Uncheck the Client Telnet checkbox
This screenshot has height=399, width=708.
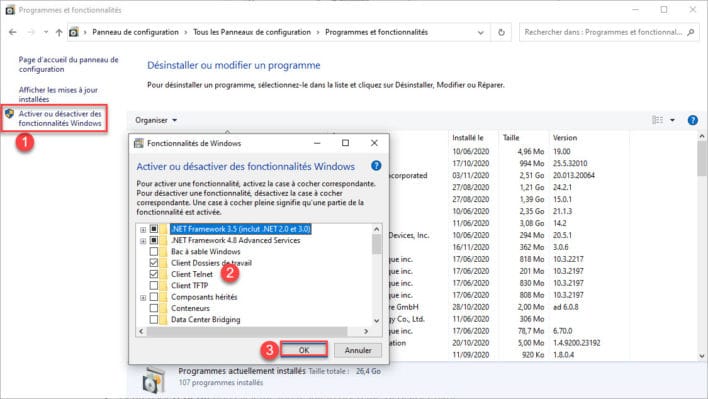click(x=154, y=274)
